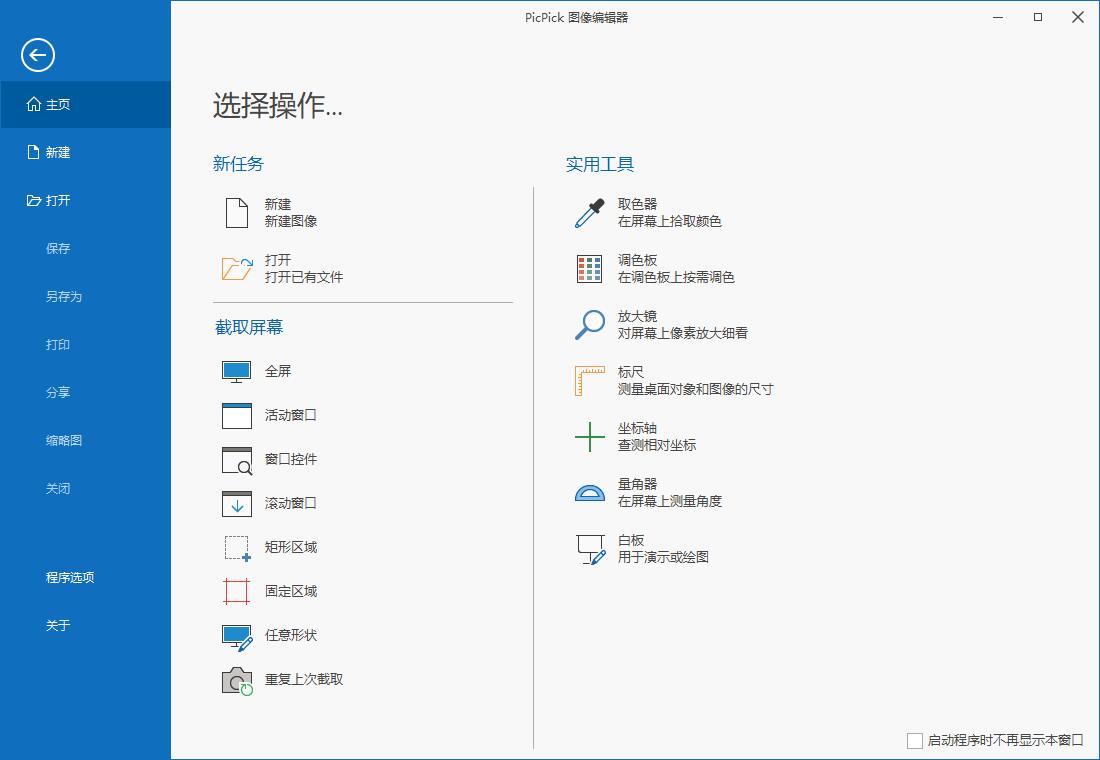This screenshot has height=760, width=1100.
Task: Click the 窗口控件 label
Action: [290, 459]
